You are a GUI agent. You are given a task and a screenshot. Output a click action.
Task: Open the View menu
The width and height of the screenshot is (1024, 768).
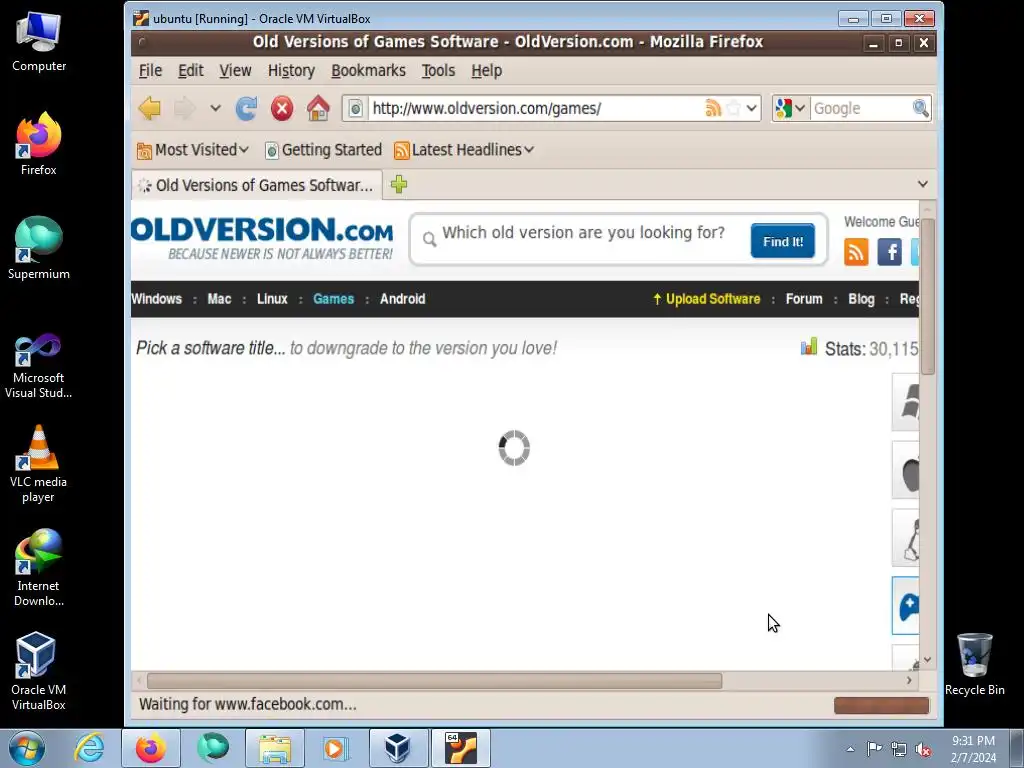click(235, 71)
